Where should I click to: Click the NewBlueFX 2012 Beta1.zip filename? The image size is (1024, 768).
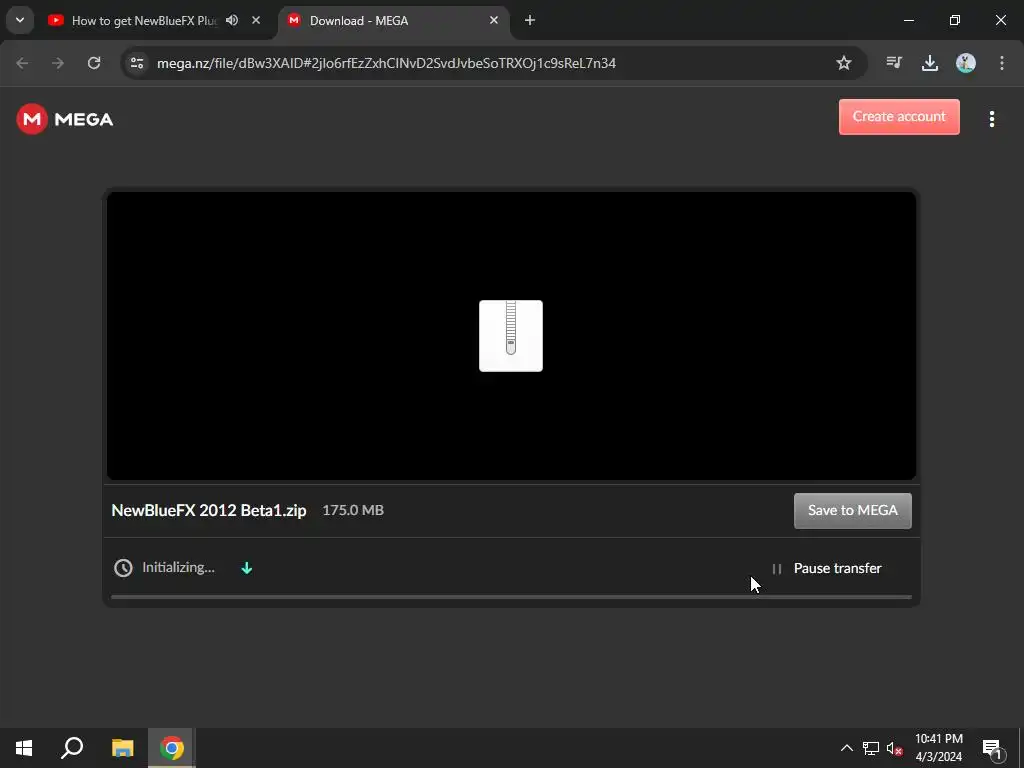point(209,510)
